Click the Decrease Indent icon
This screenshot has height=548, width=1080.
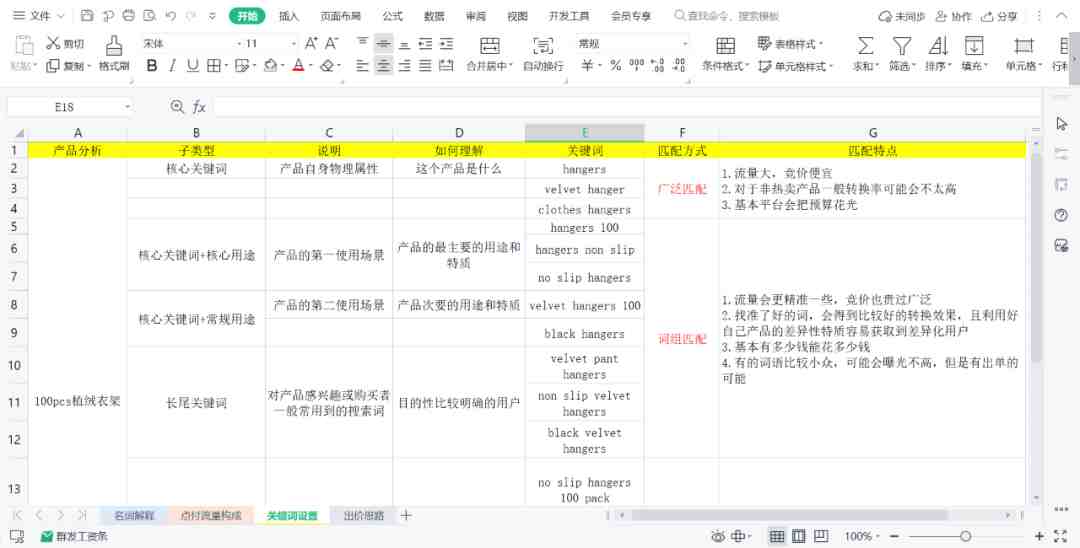(x=426, y=43)
